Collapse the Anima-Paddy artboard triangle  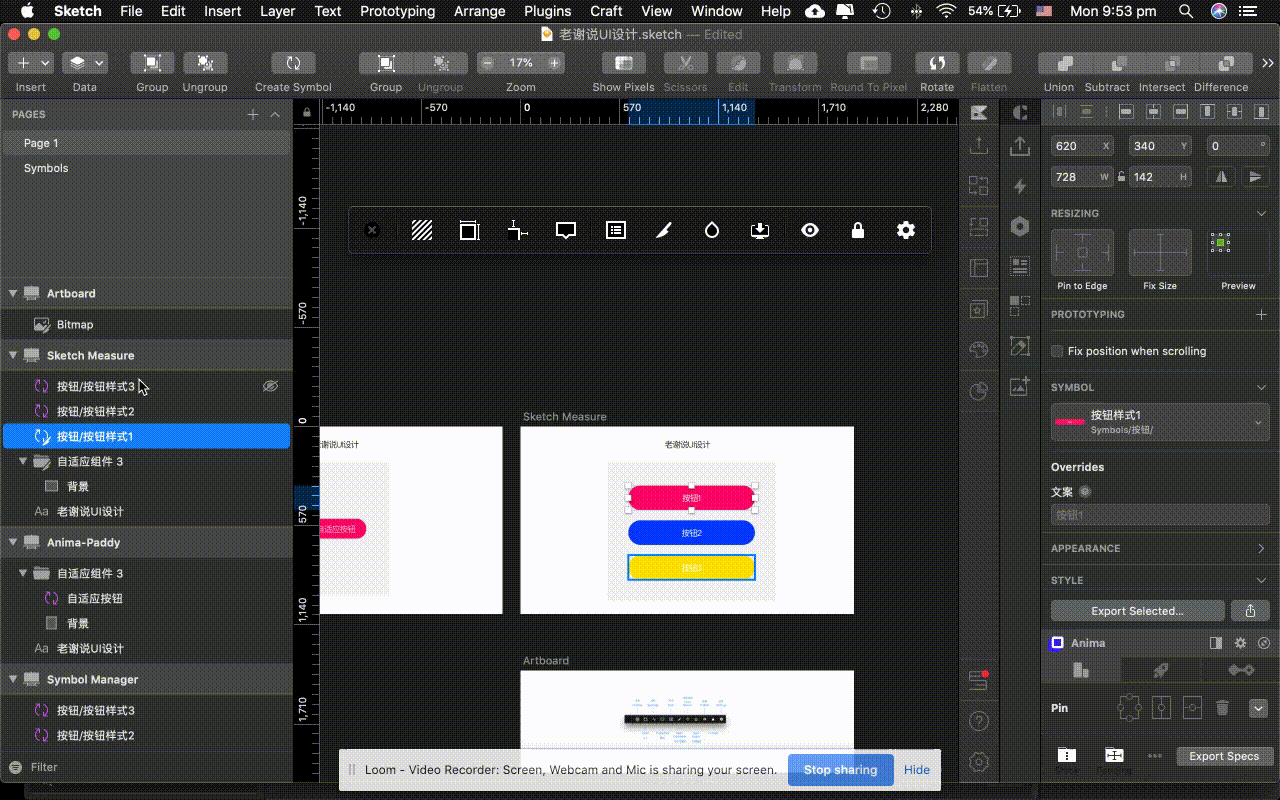[13, 542]
